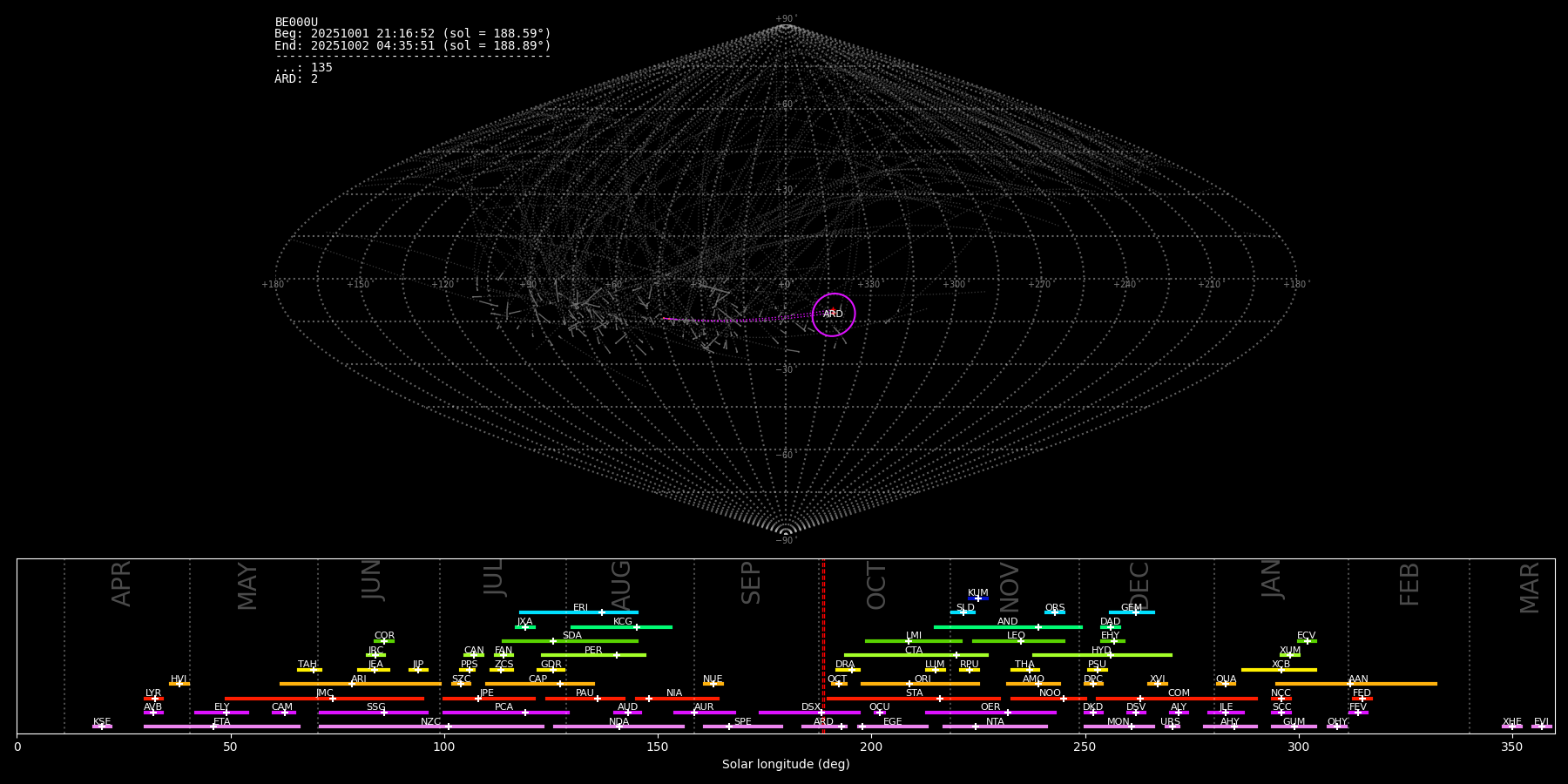The image size is (1568, 784).
Task: Click the GEM shower label
Action: click(1132, 608)
